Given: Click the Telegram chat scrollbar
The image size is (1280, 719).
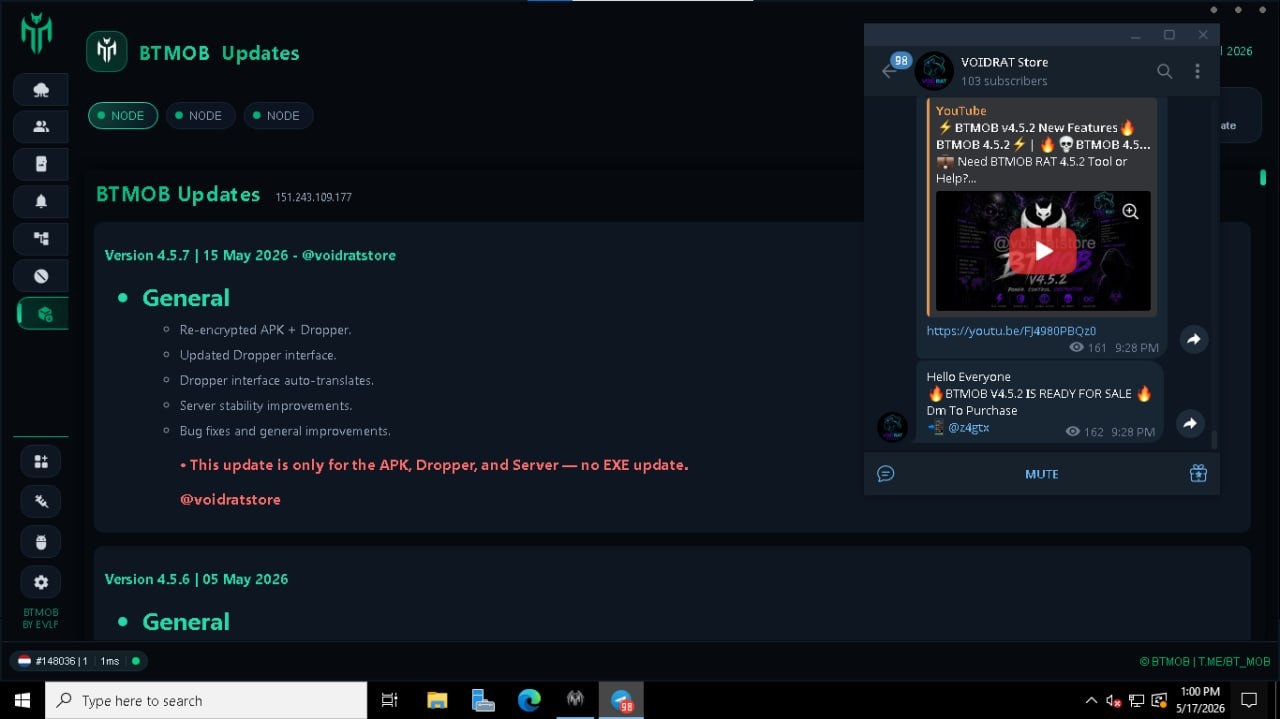Looking at the screenshot, I should tap(1215, 440).
